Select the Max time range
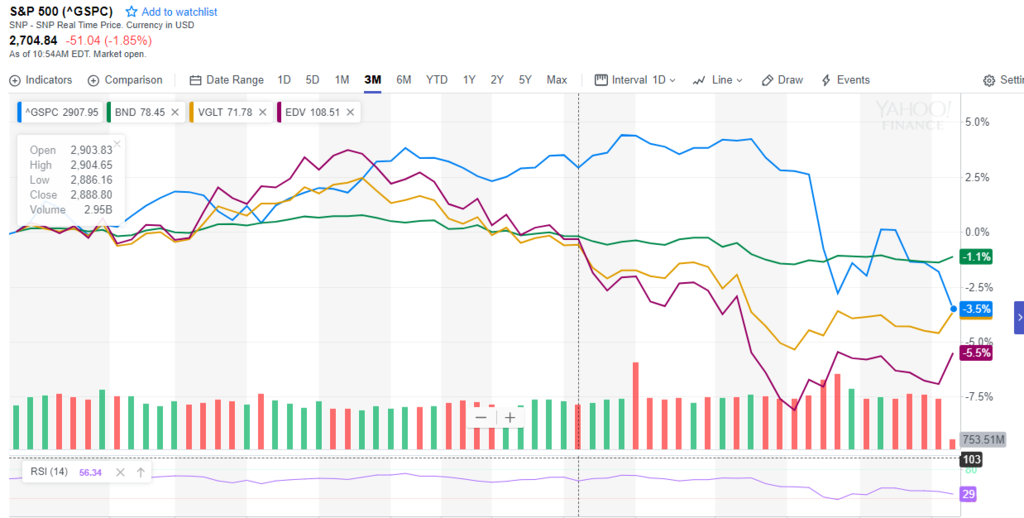The image size is (1024, 518). coord(556,80)
